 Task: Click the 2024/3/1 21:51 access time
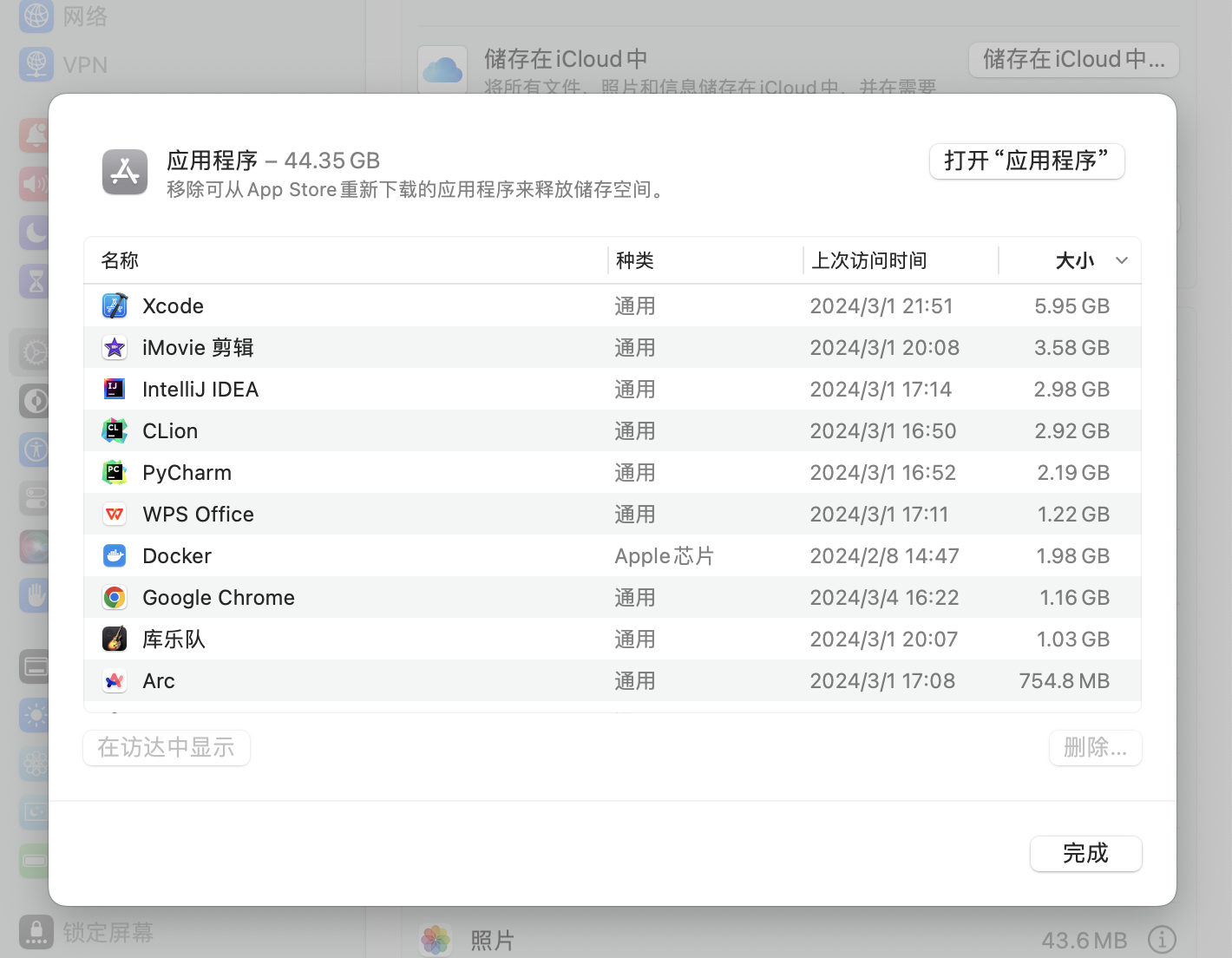pos(881,306)
